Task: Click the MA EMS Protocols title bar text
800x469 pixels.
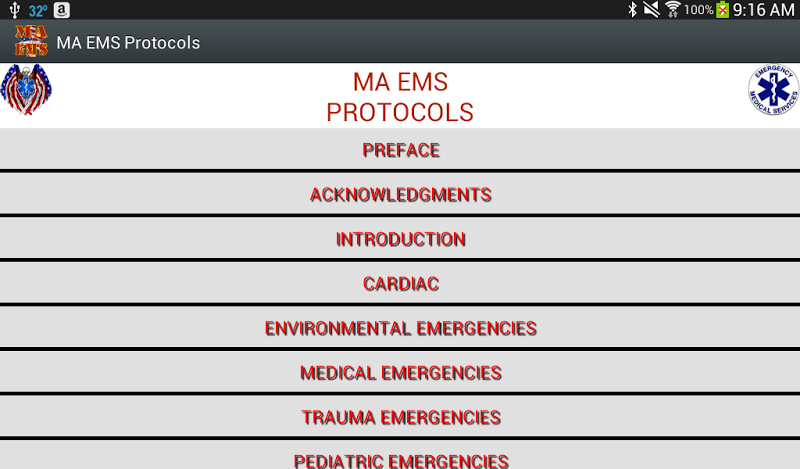Action: click(128, 43)
